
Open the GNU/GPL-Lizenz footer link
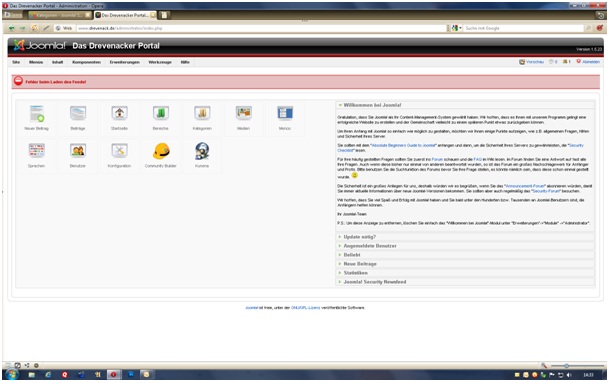pyautogui.click(x=305, y=308)
